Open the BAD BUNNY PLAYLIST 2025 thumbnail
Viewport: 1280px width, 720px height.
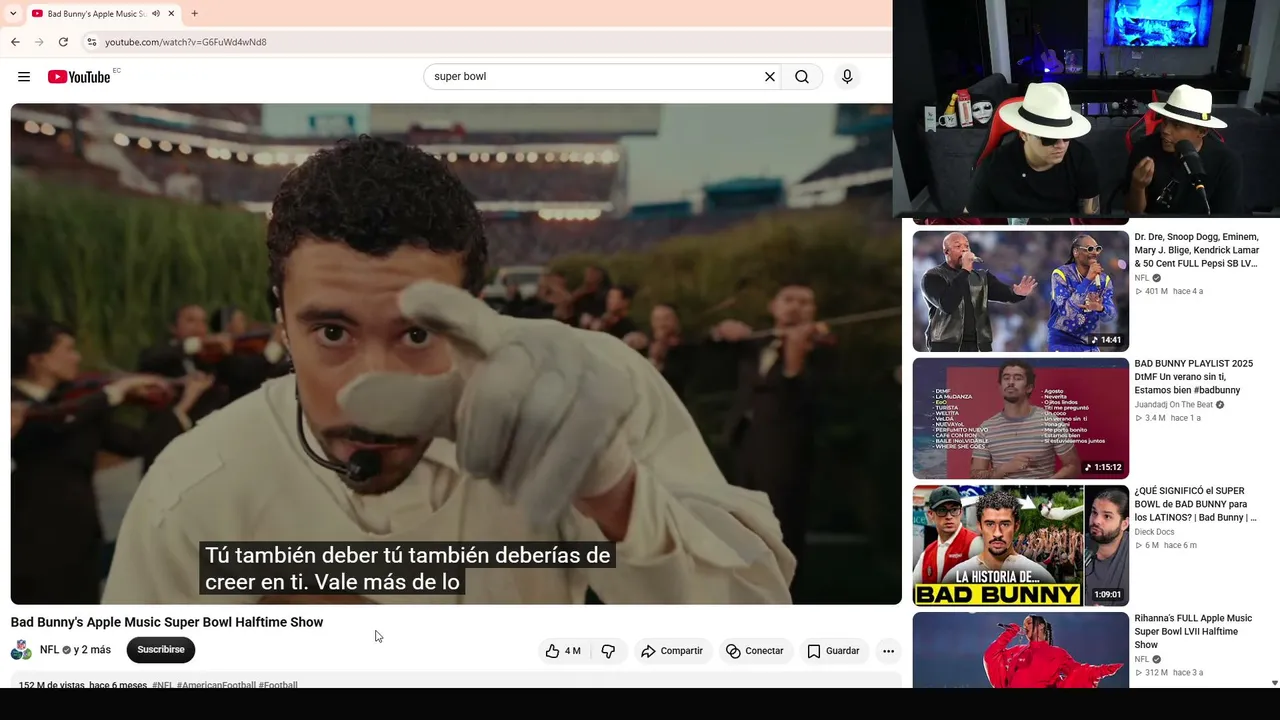point(1021,418)
